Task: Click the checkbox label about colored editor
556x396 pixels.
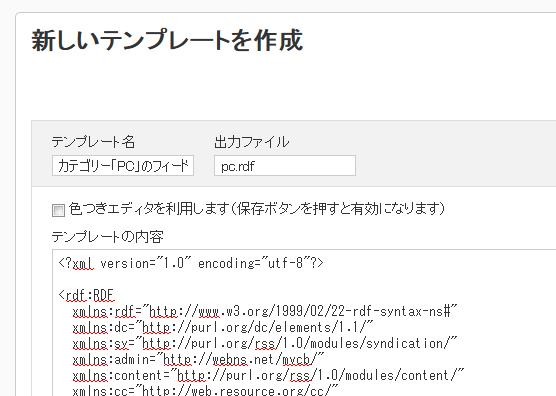Action: 257,209
